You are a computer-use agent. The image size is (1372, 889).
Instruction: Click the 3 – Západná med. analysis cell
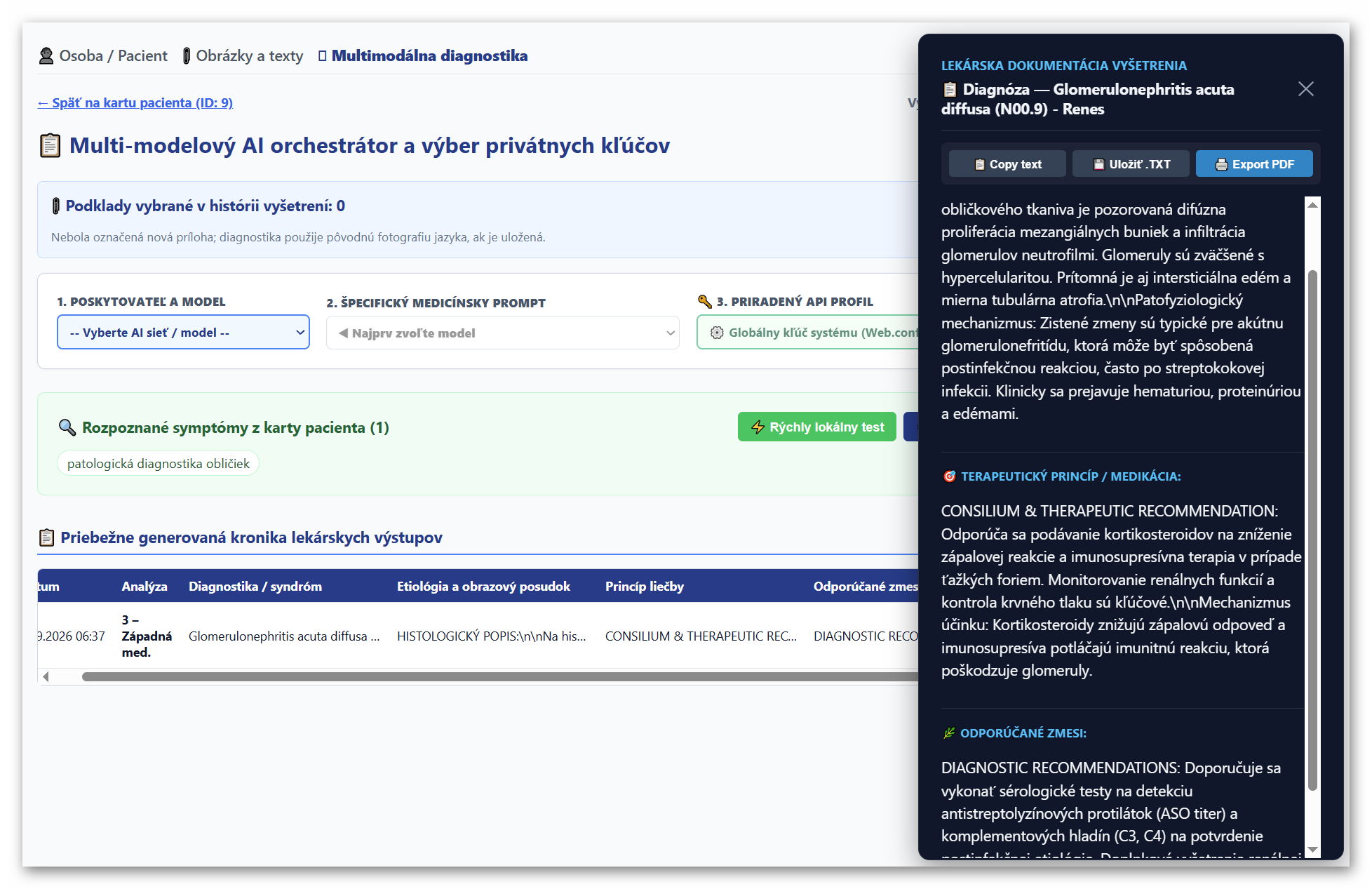(147, 636)
